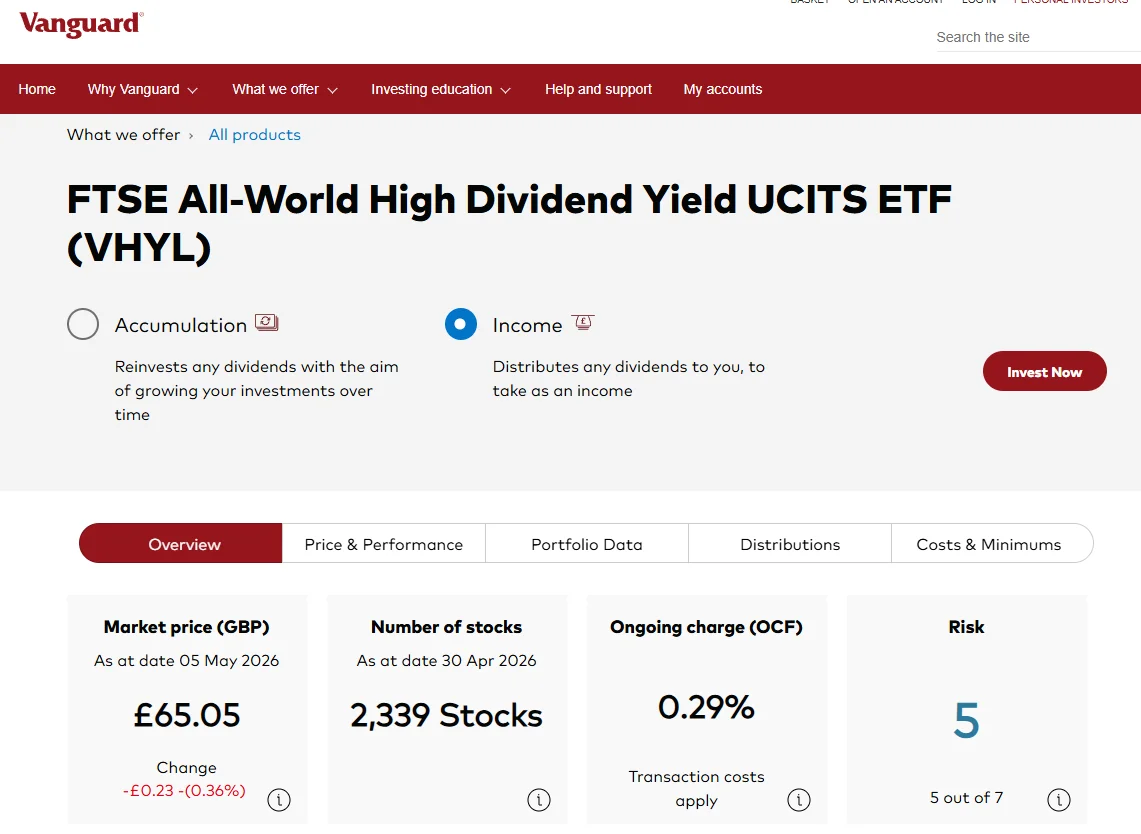Click the Market price (GBP) title

(186, 627)
